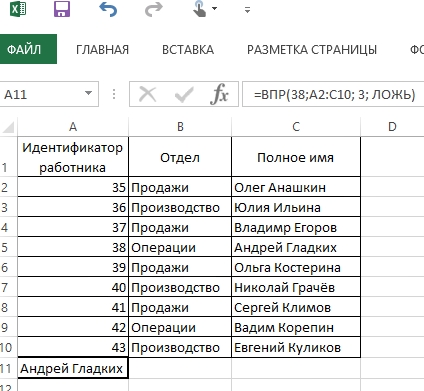
Task: Select cell 'Вадим Корепин'
Action: [x=296, y=327]
